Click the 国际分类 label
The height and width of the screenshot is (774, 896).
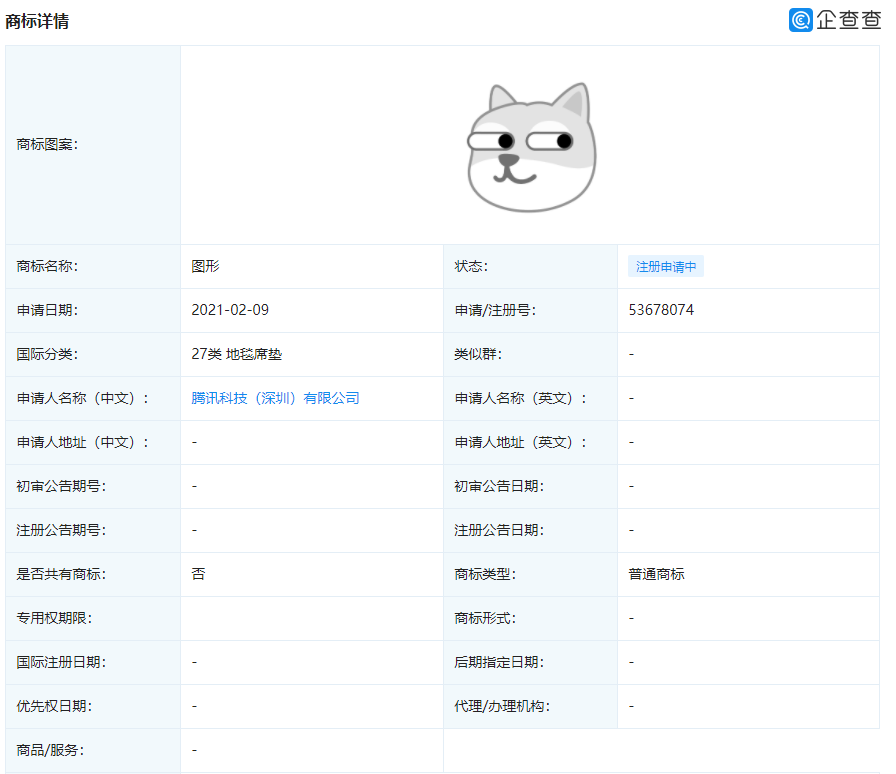(x=47, y=354)
